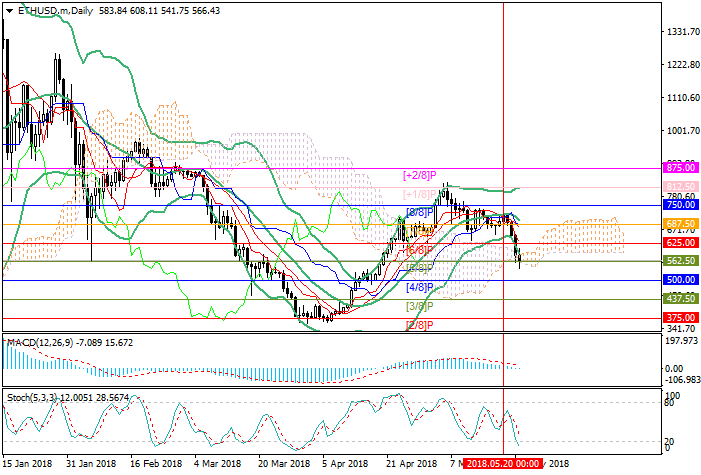Click the magenta 875.00 price level tag
701x475 pixels.
coord(680,169)
